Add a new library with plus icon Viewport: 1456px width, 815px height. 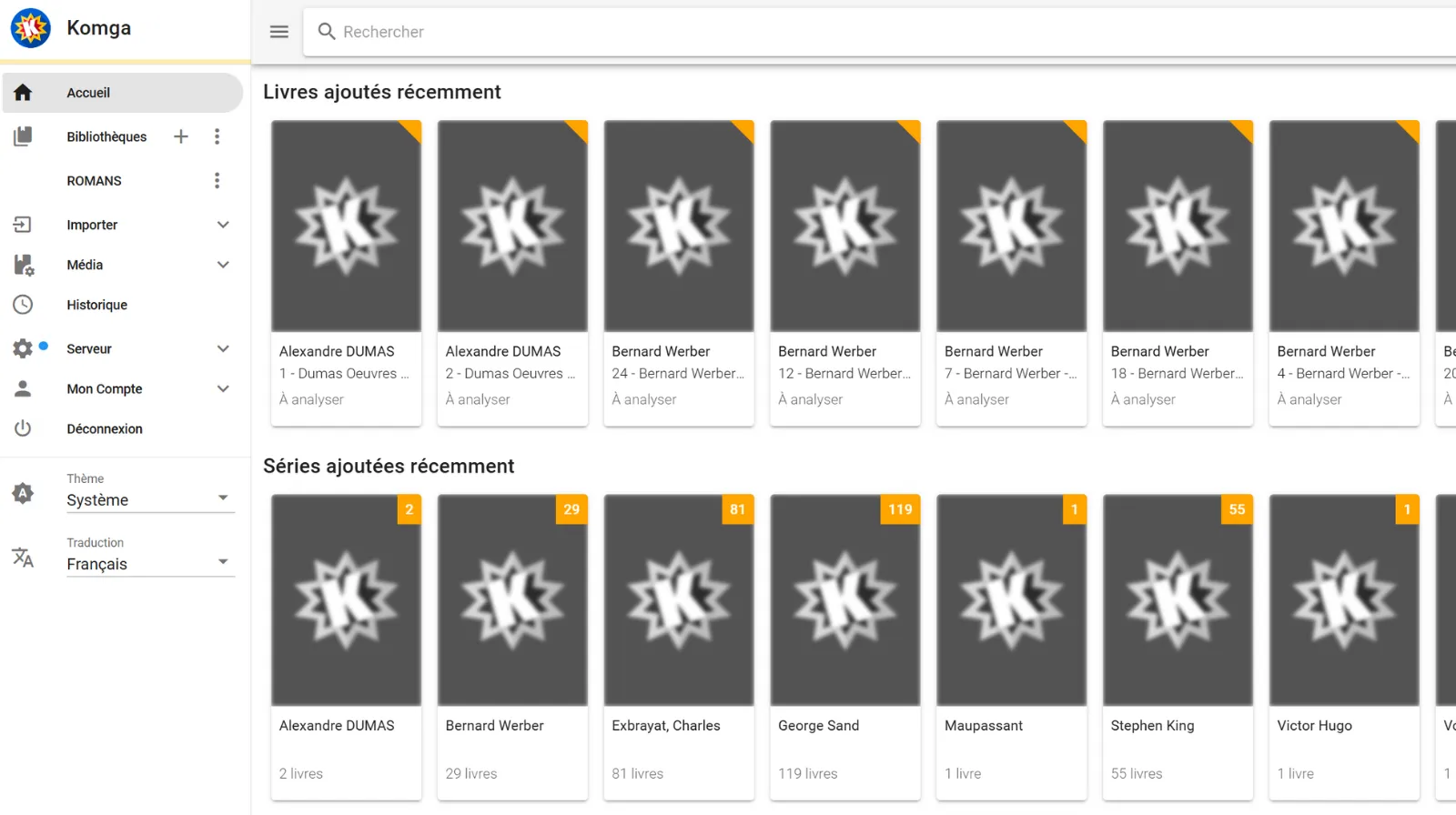click(x=181, y=136)
